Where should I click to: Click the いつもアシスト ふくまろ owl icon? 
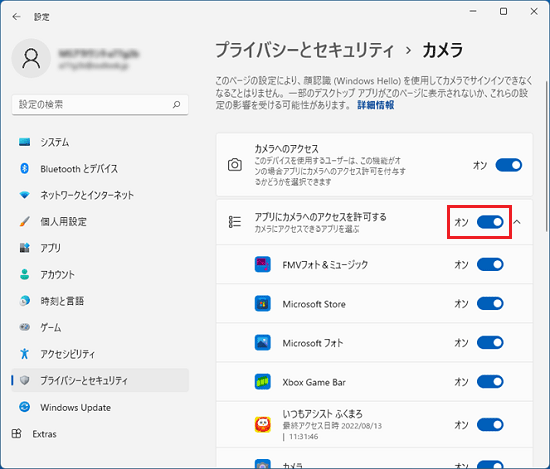[x=262, y=425]
